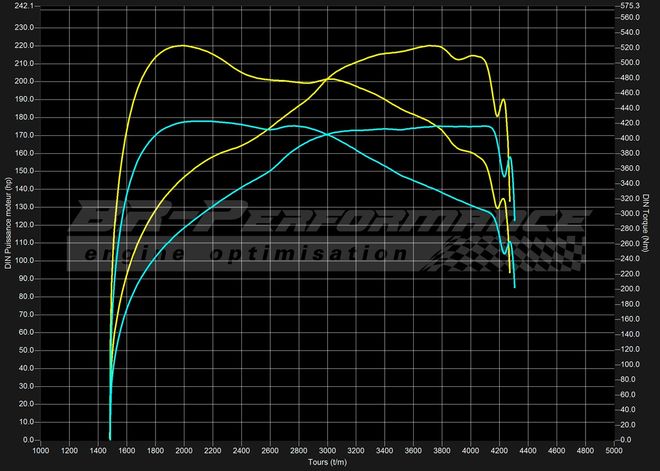Click the curves' starting point at 1500 rpm baseline
Viewport: 660px width, 471px height.
[110, 438]
